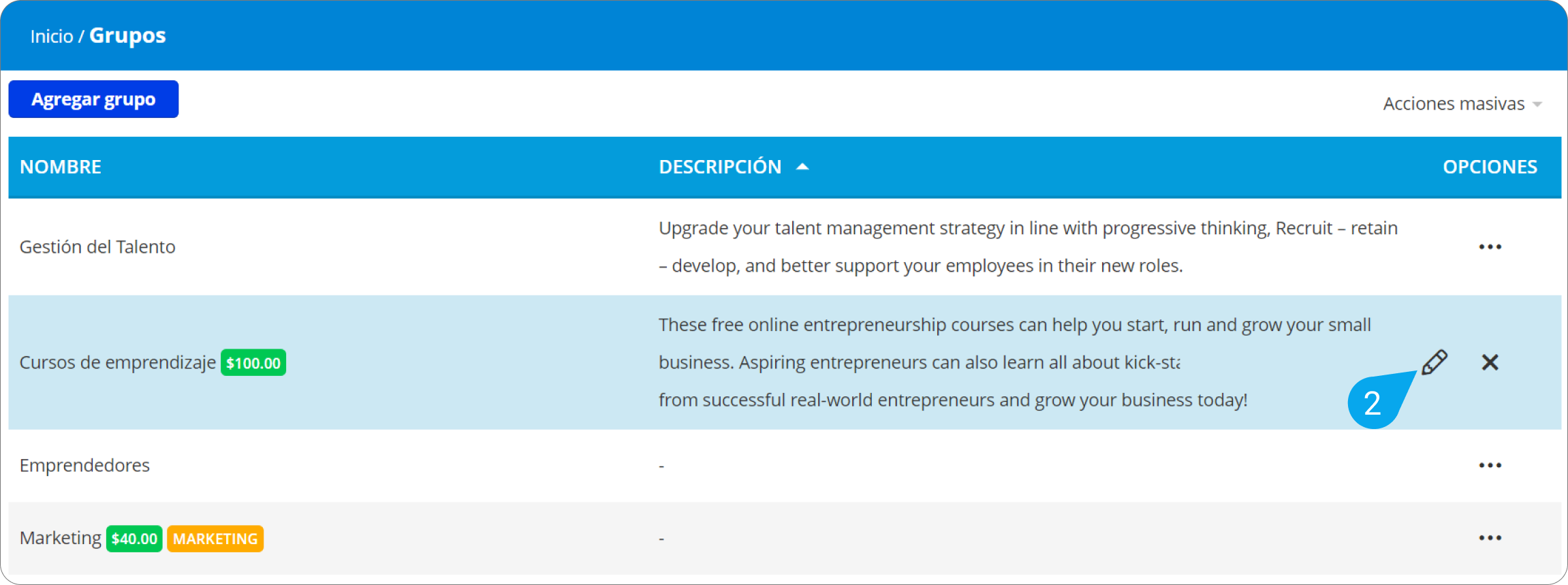Click the orange MARKETING tag badge

(x=215, y=539)
